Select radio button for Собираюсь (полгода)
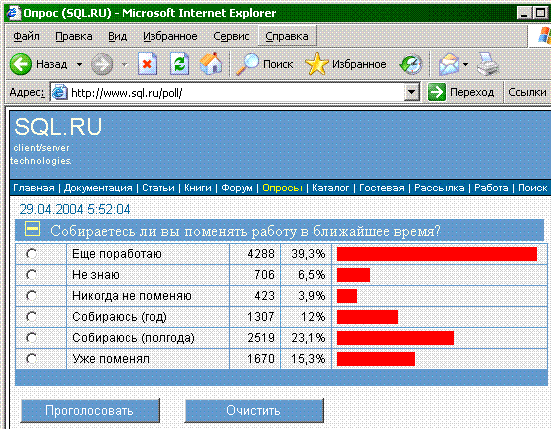The height and width of the screenshot is (429, 551). [32, 338]
